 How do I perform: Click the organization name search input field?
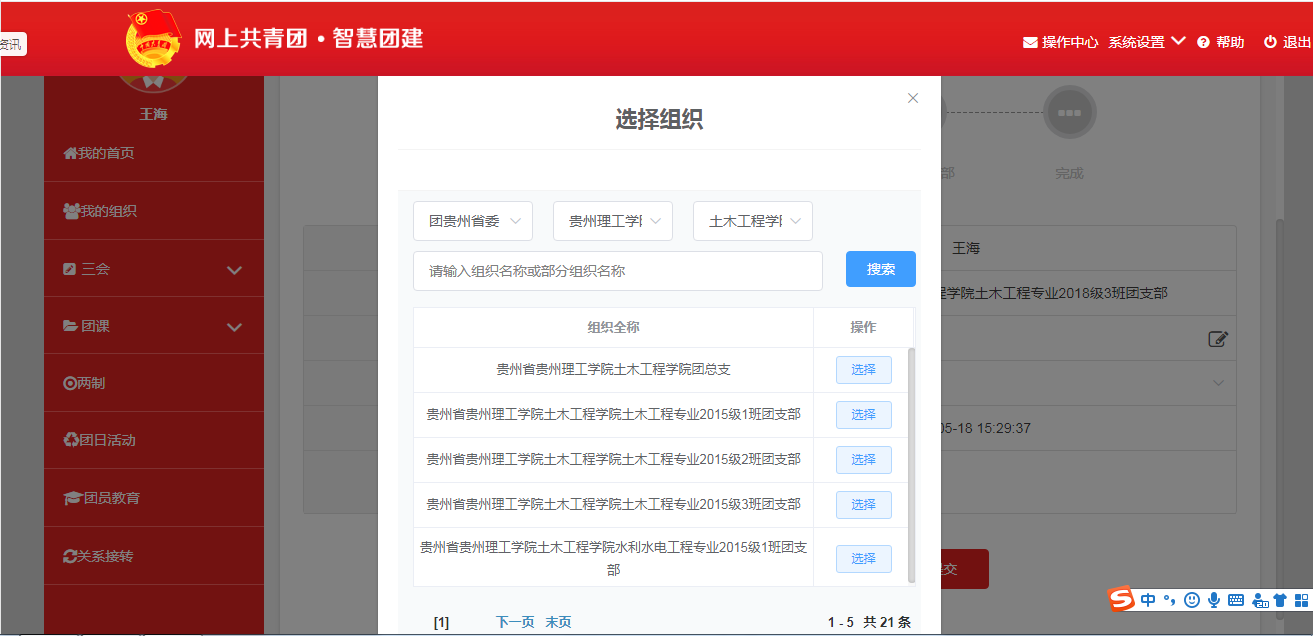[617, 271]
